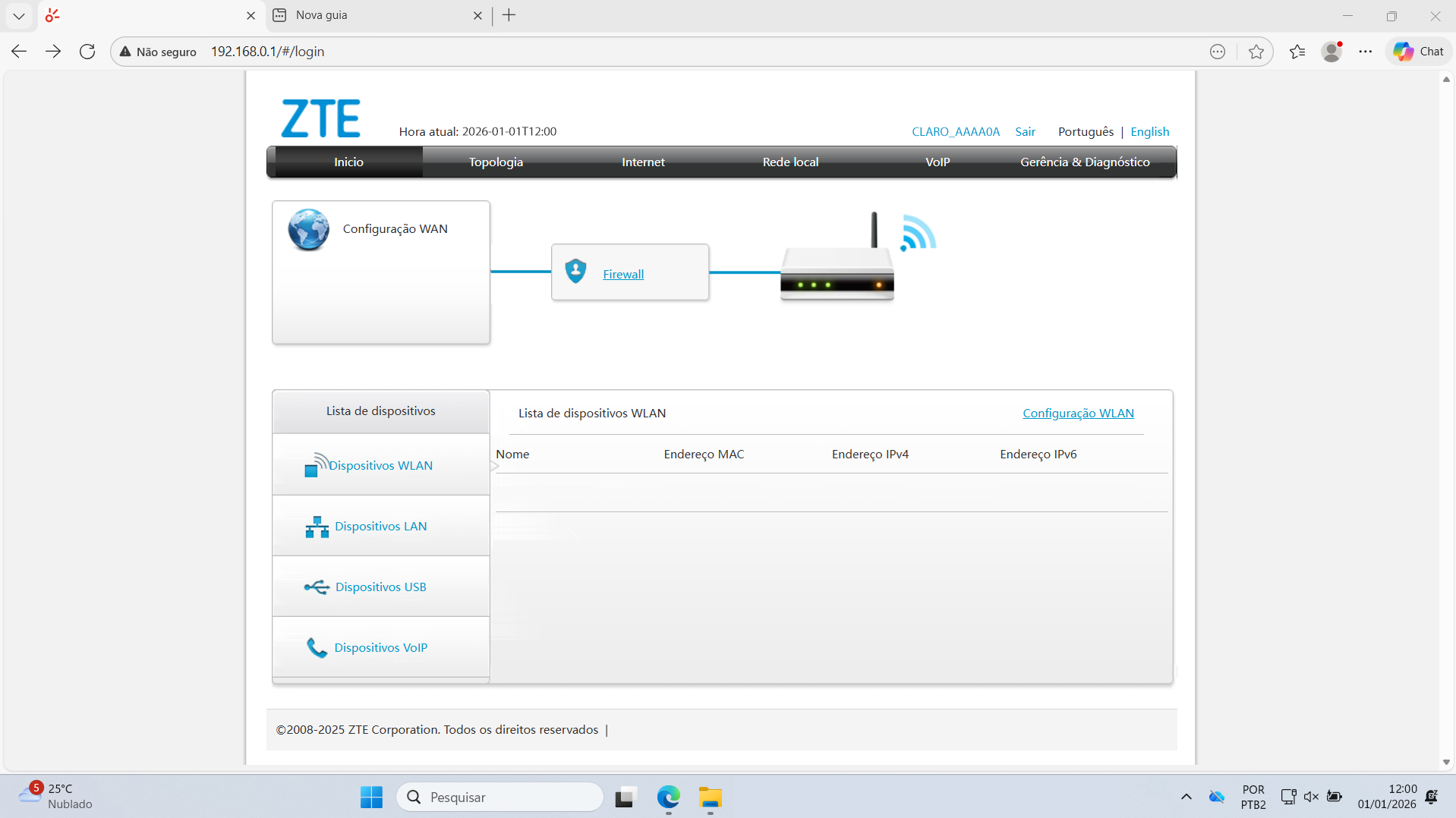Show hidden system tray icons
The image size is (1456, 818).
1185,797
